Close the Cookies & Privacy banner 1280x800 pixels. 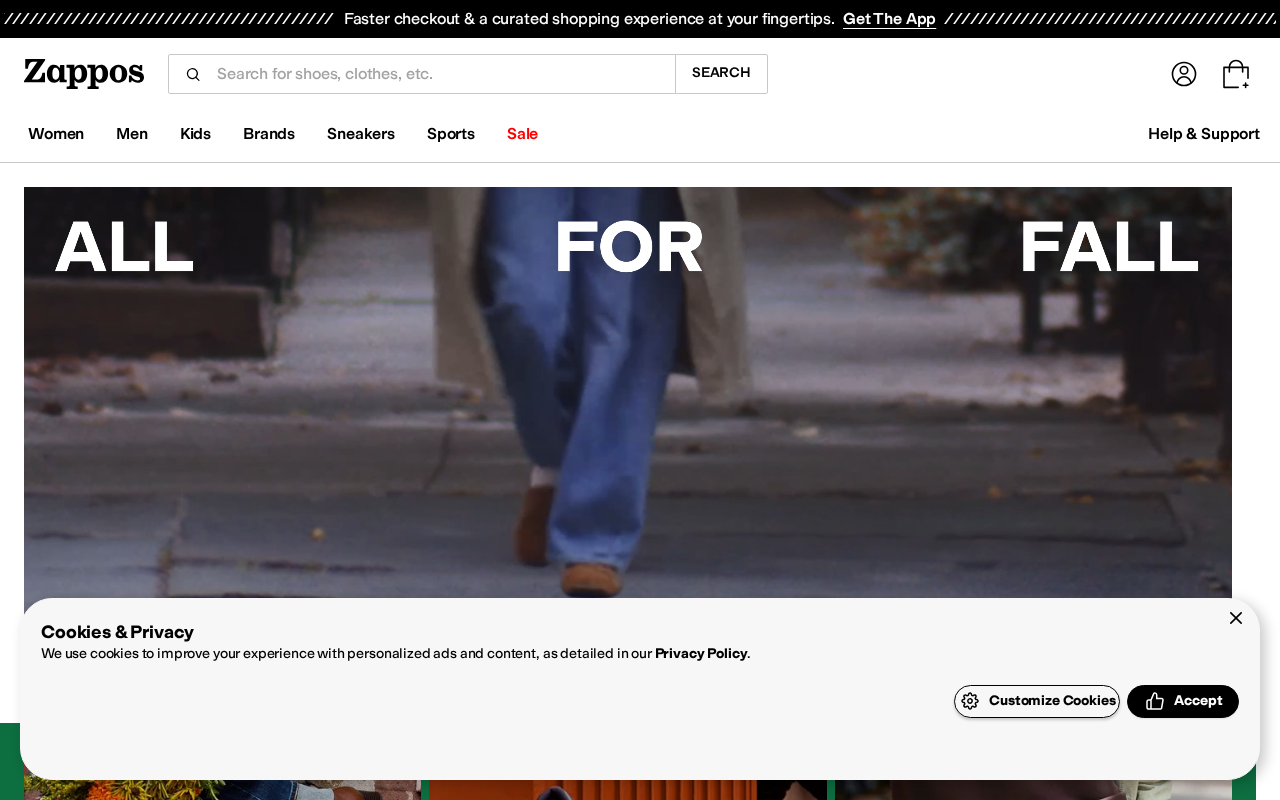click(x=1236, y=618)
